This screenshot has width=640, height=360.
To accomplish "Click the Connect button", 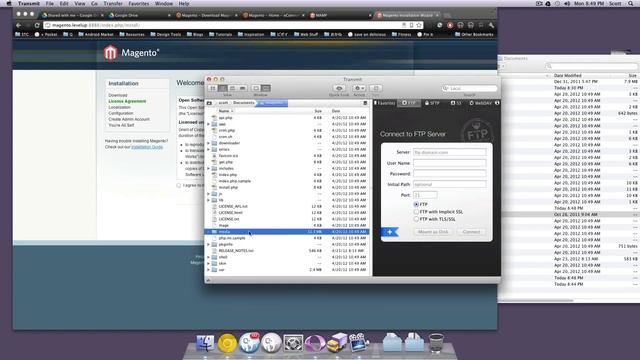I will tap(471, 232).
